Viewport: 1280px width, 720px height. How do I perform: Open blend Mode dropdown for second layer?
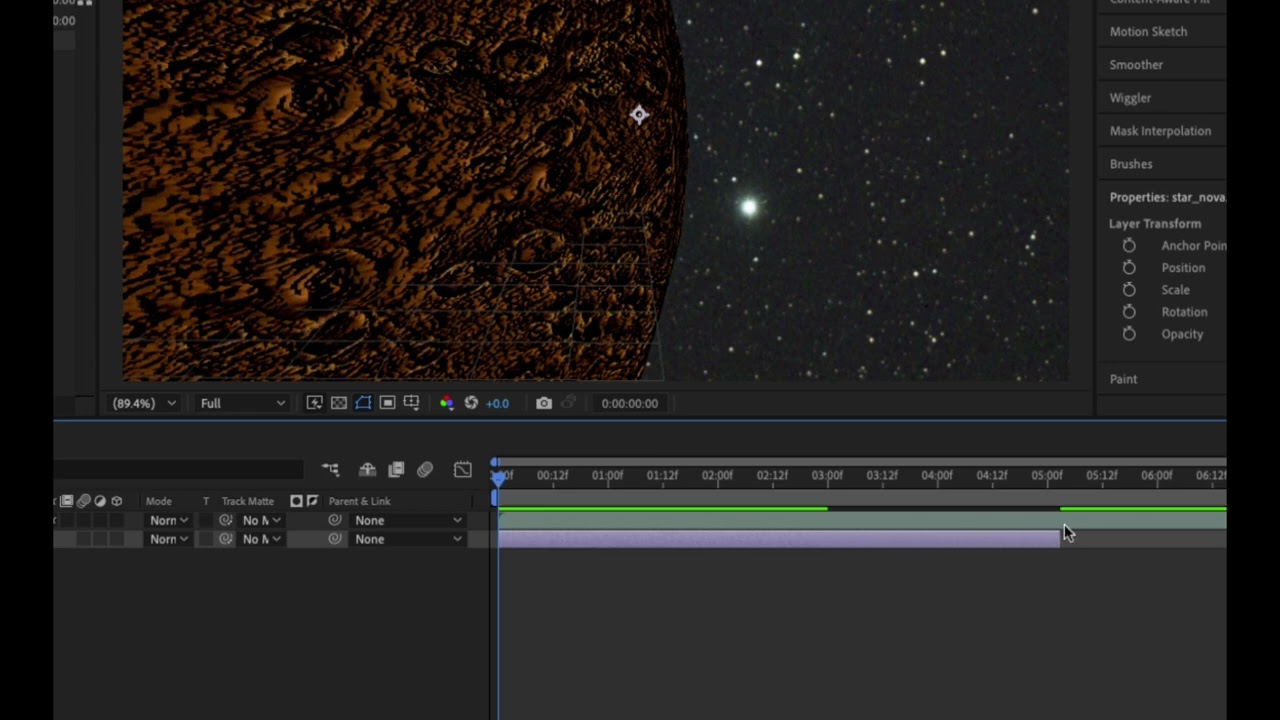(168, 539)
